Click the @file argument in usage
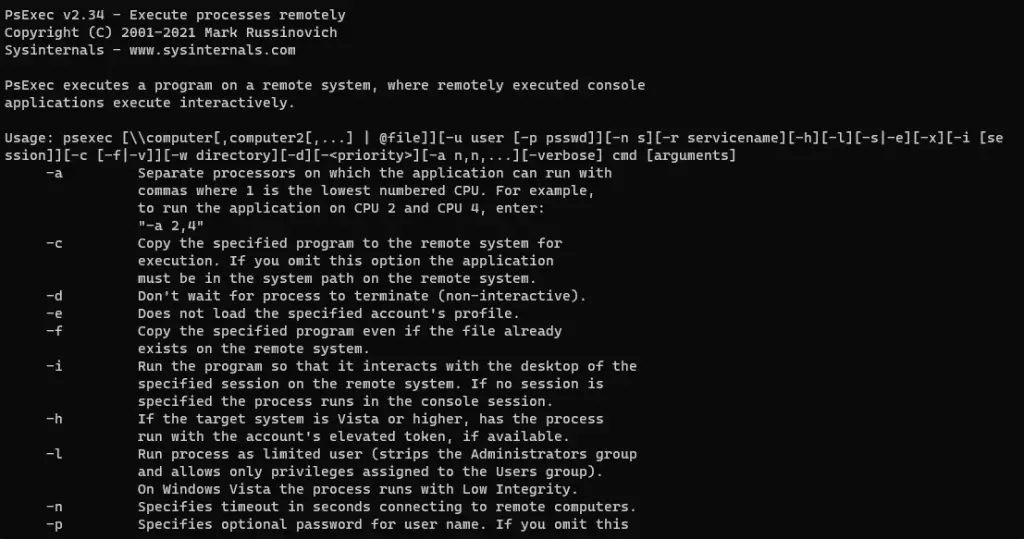1024x539 pixels. coord(400,138)
